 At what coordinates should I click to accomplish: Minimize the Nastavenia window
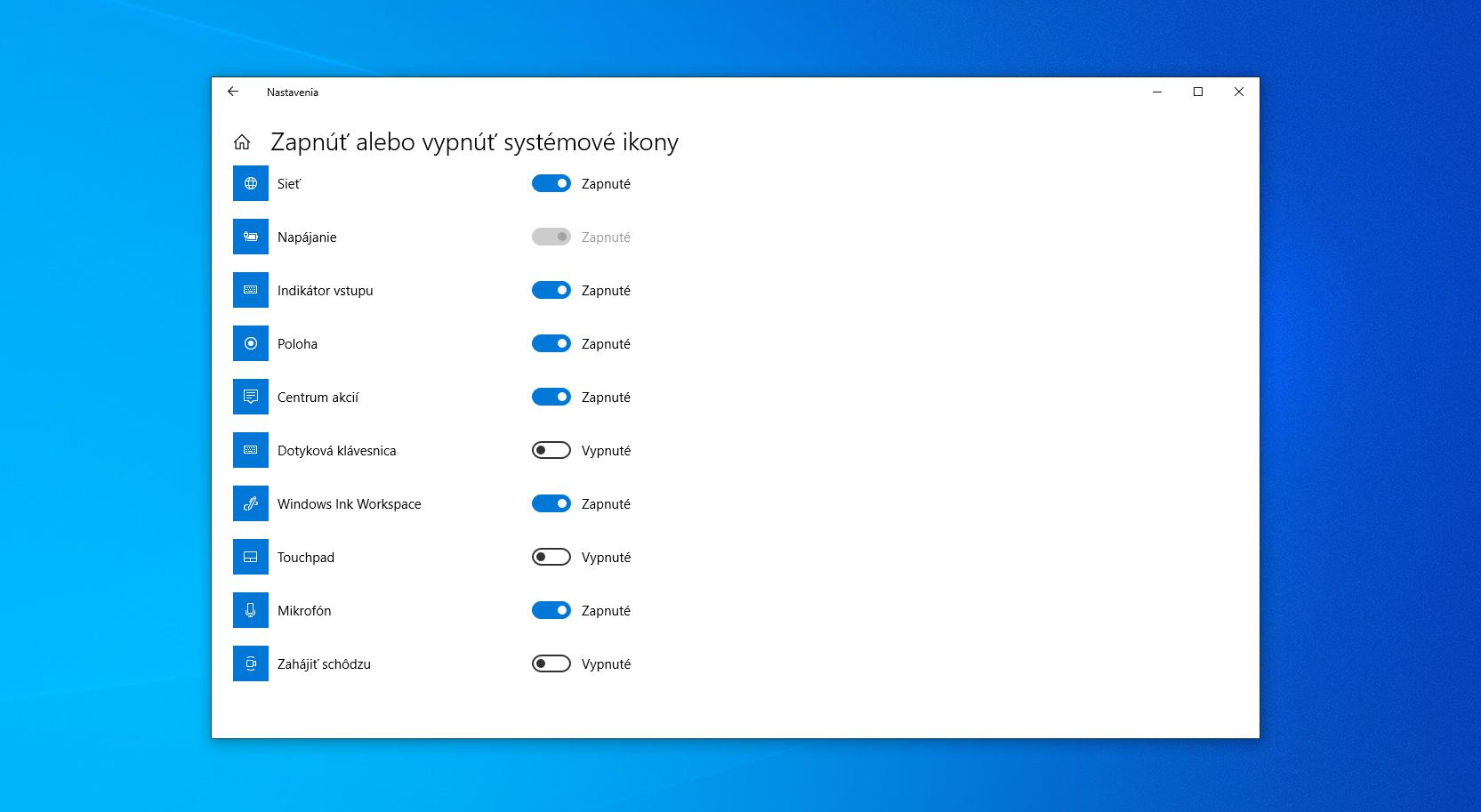[1157, 92]
